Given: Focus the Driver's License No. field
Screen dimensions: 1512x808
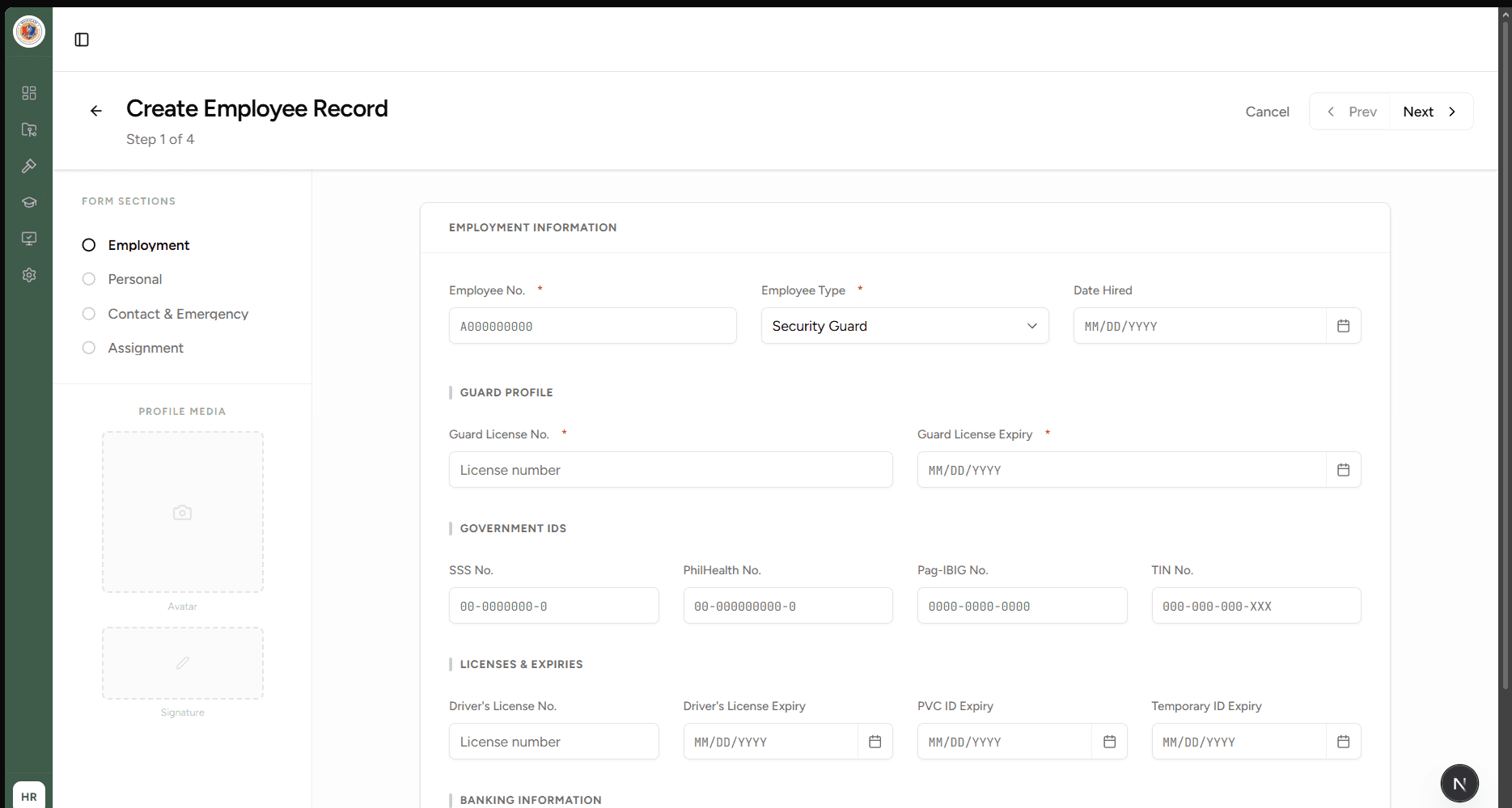Looking at the screenshot, I should tap(554, 742).
